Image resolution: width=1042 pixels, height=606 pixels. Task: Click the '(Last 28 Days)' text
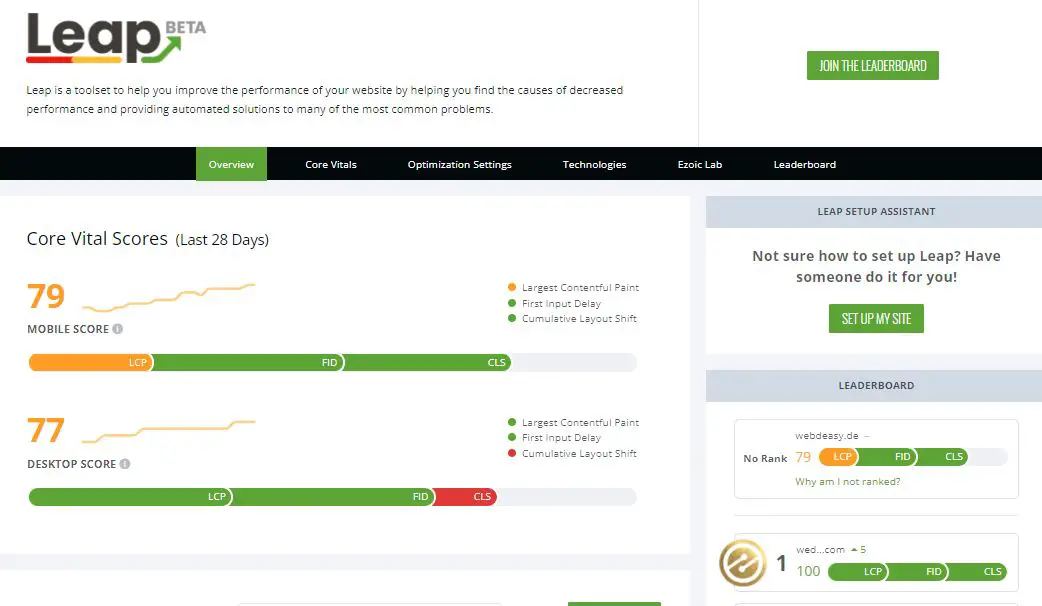click(x=222, y=240)
